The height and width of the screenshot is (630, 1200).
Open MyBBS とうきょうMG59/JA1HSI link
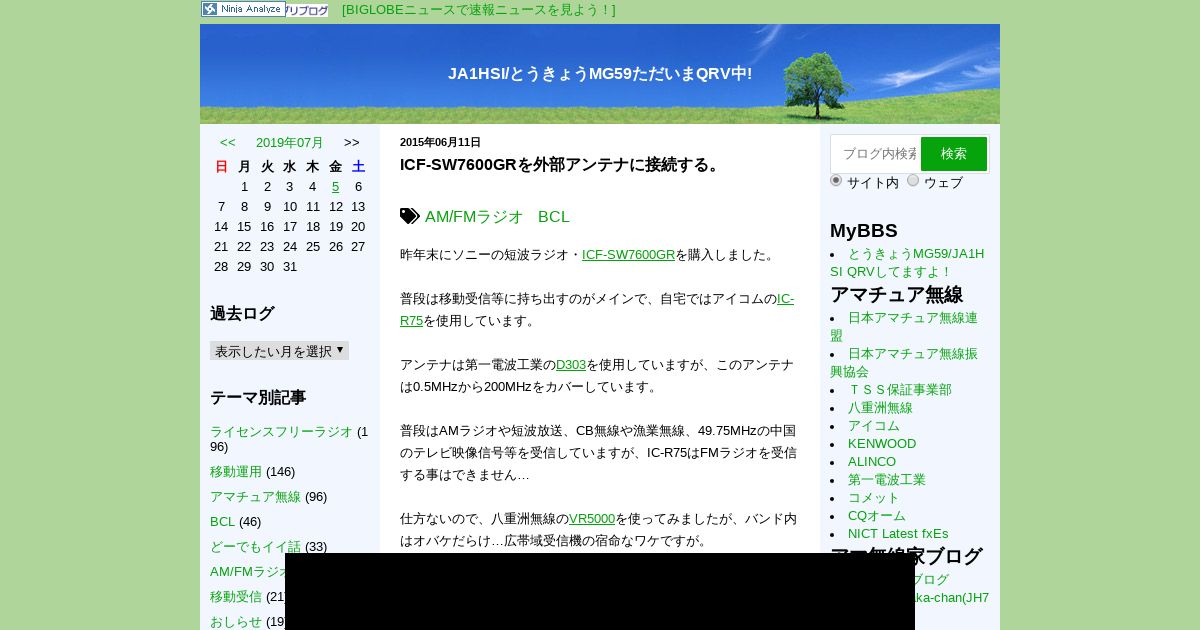click(x=907, y=262)
